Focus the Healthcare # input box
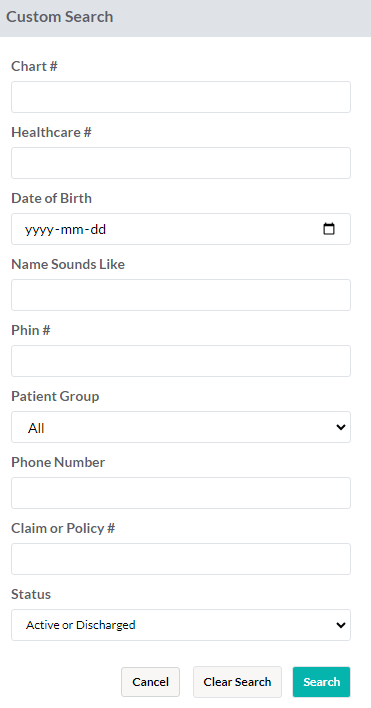Viewport: 371px width, 708px height. tap(181, 163)
